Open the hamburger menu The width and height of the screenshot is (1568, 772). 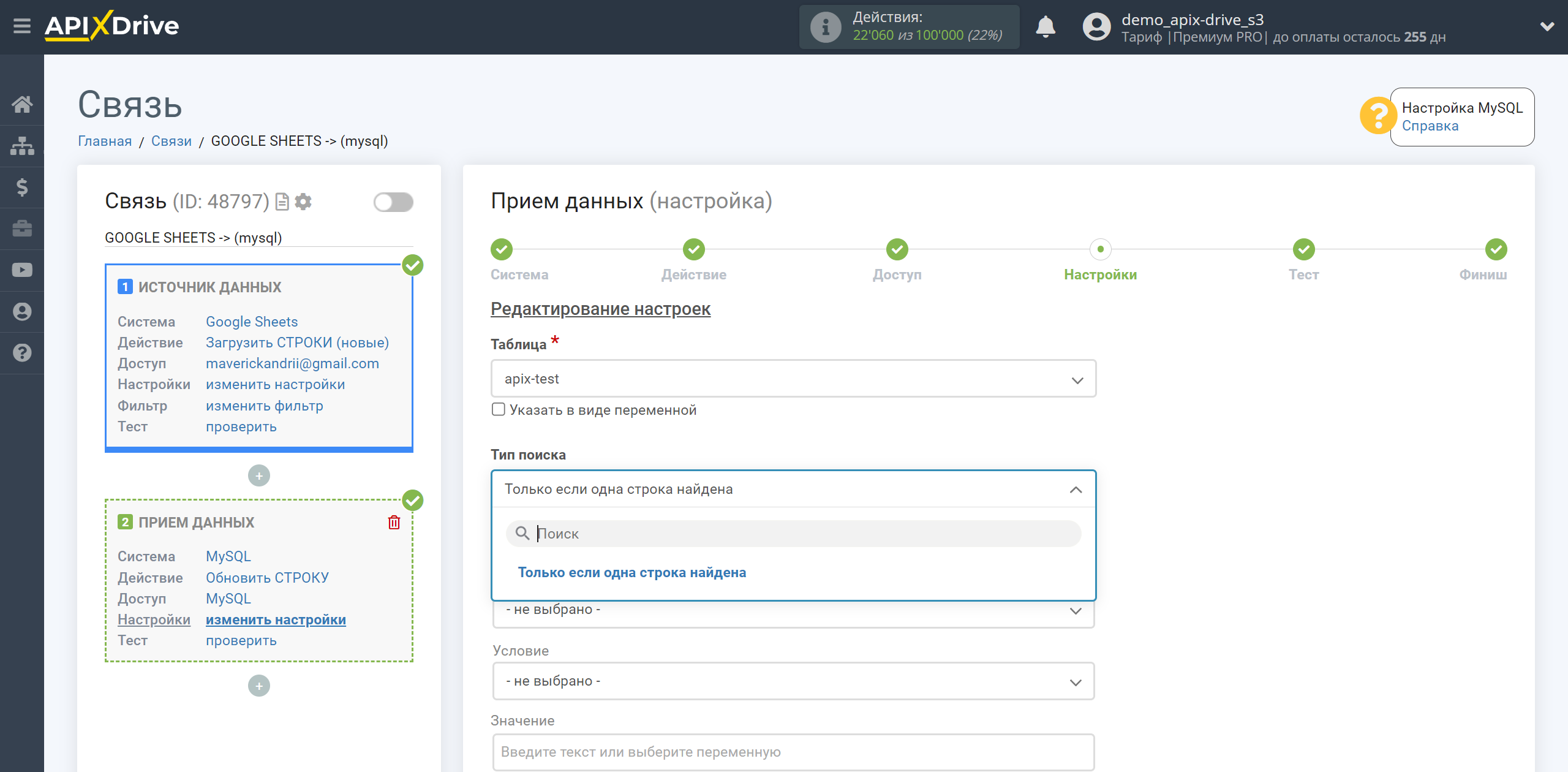click(22, 26)
